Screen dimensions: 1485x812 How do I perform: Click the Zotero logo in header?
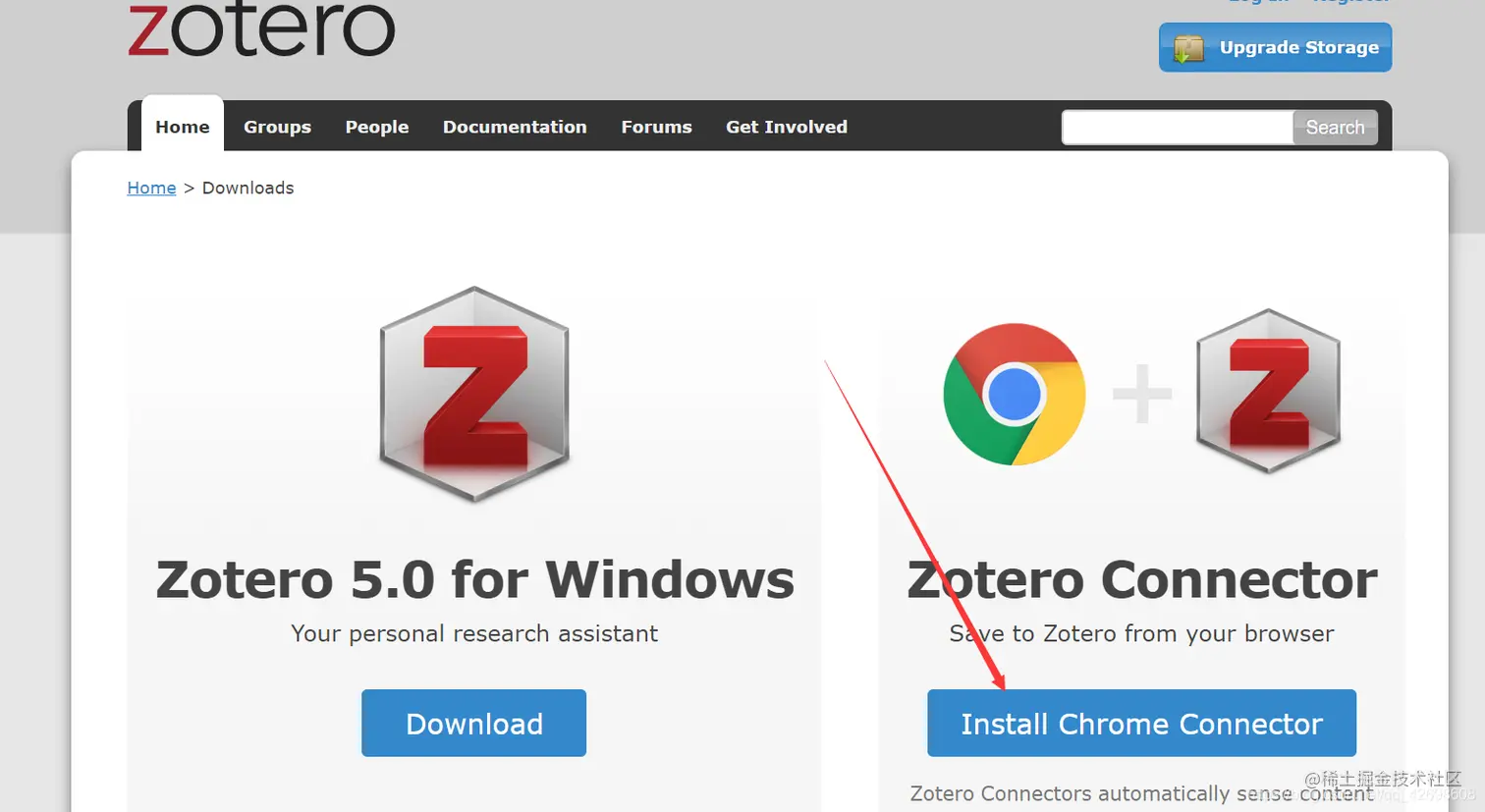(x=261, y=28)
